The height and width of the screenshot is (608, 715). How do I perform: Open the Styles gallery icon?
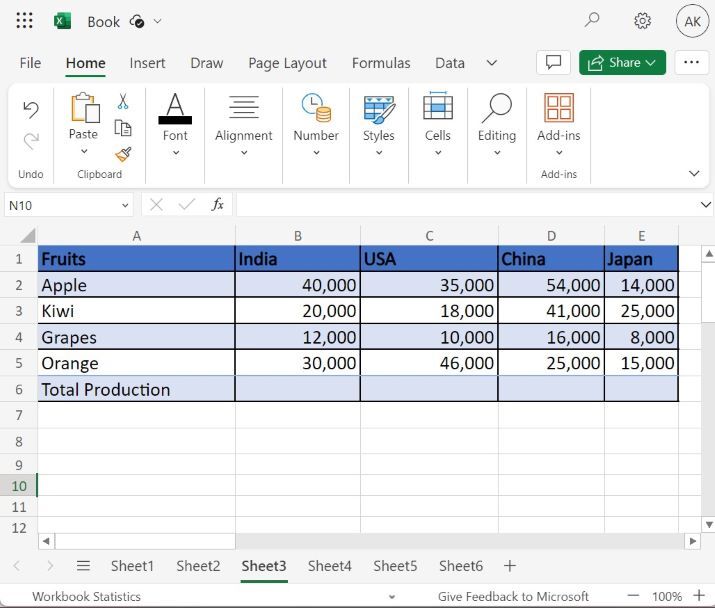(x=378, y=108)
